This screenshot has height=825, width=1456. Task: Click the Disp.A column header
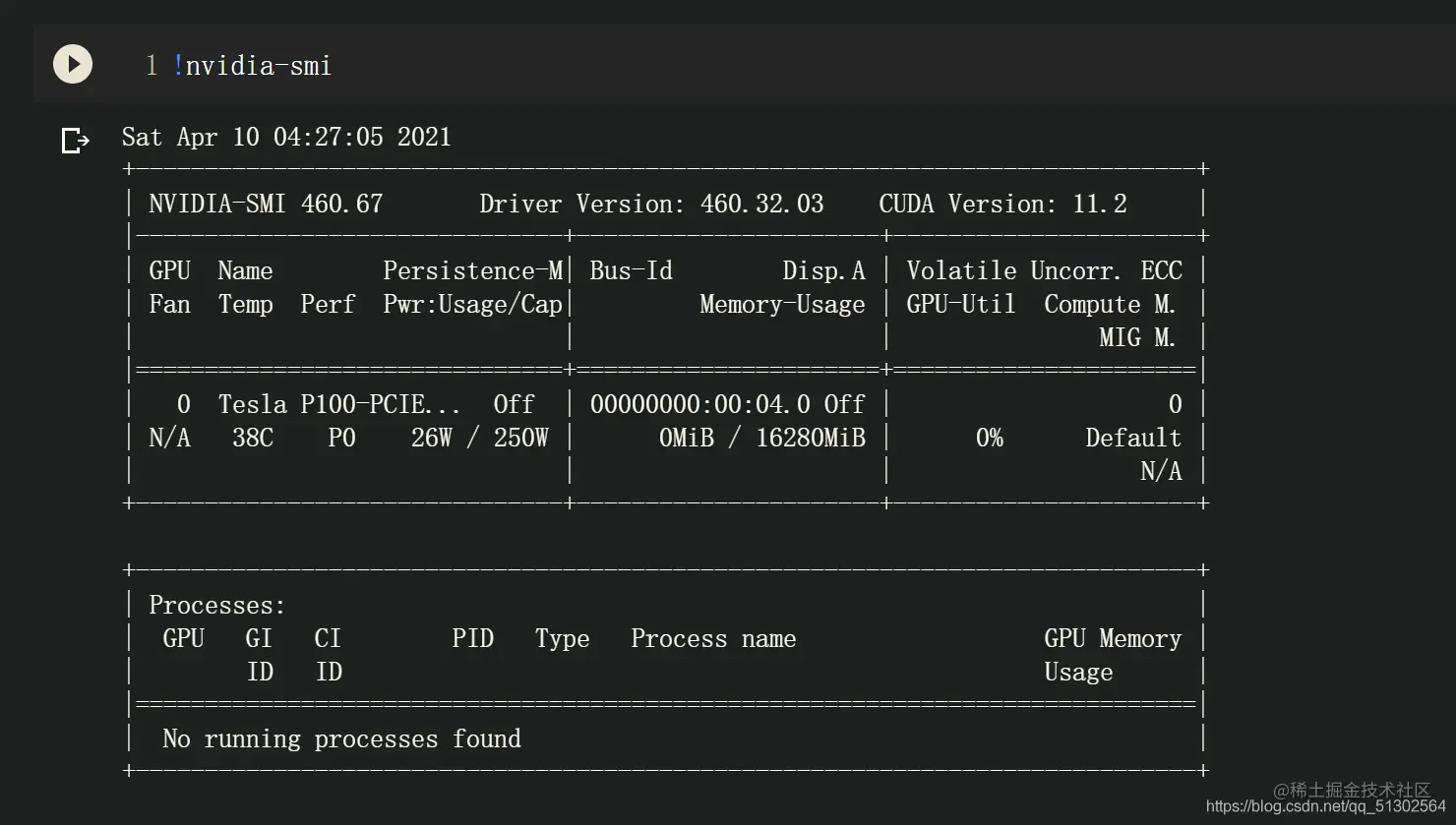[823, 270]
